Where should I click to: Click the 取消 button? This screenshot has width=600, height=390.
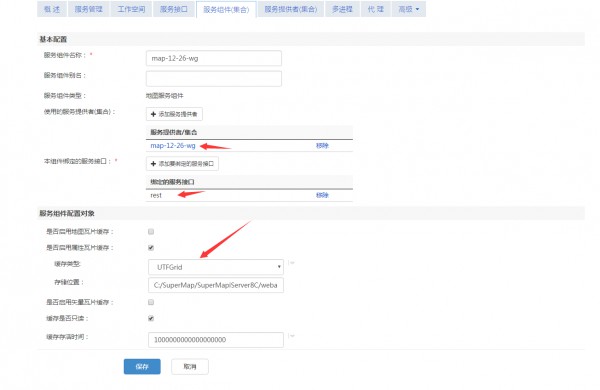[x=190, y=367]
